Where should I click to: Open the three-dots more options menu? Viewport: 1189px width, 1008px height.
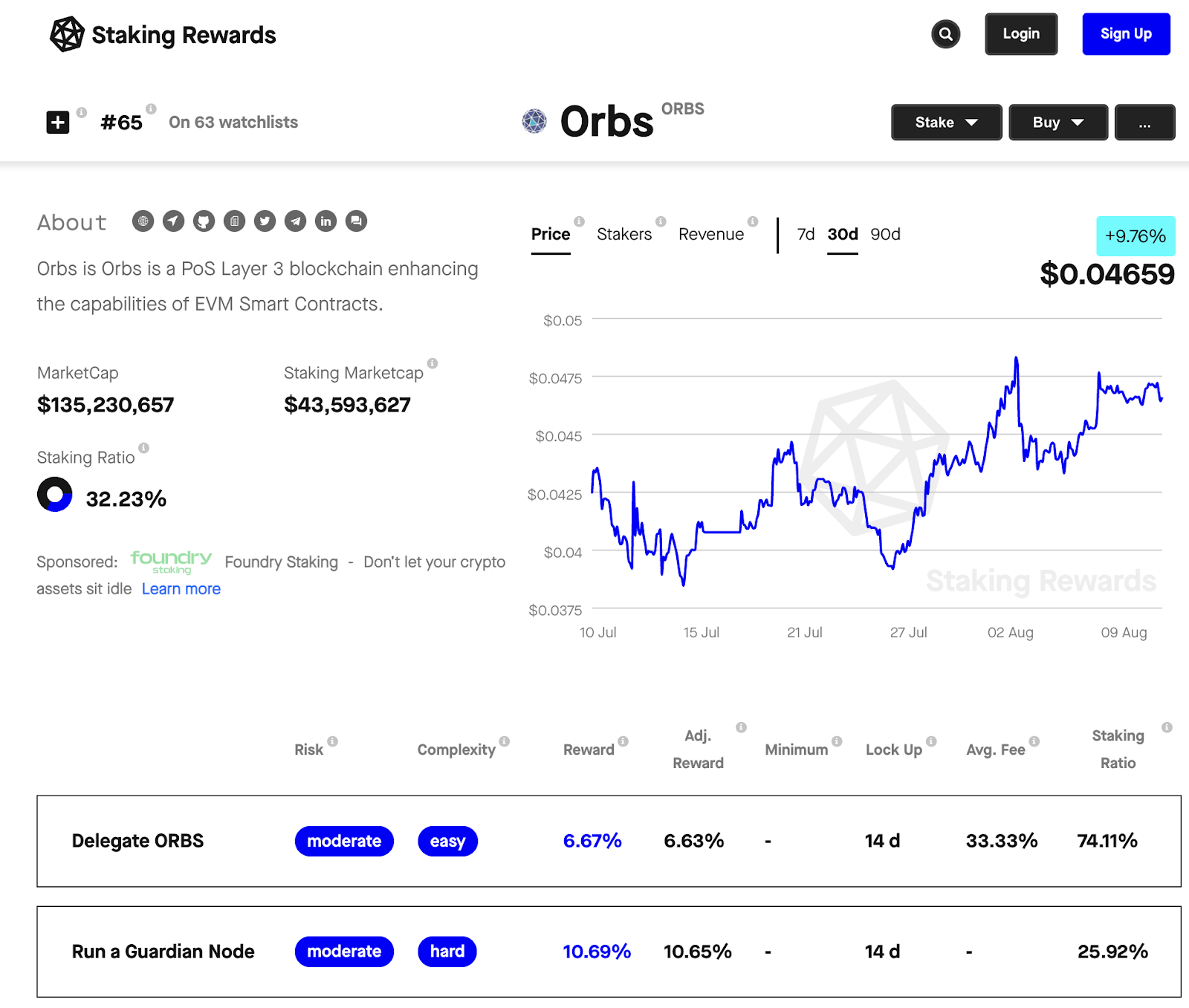click(x=1144, y=123)
